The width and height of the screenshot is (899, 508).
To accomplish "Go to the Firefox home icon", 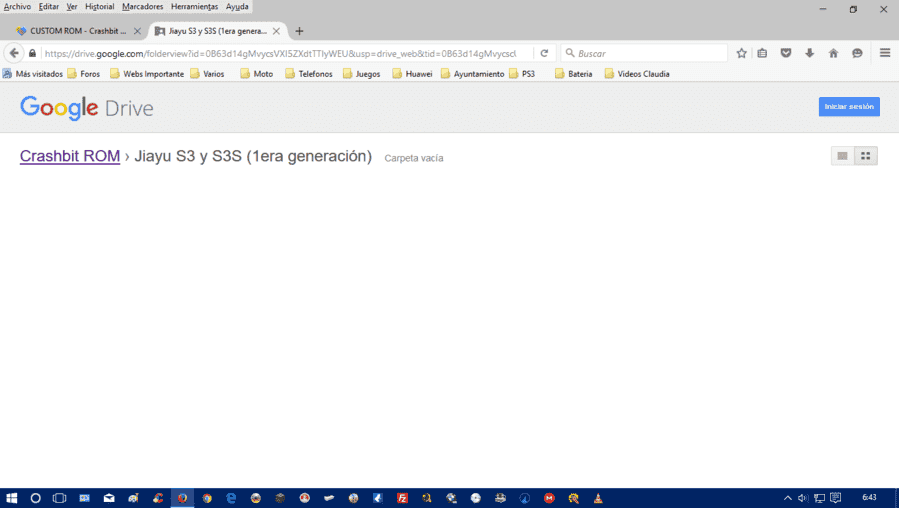I will point(833,53).
